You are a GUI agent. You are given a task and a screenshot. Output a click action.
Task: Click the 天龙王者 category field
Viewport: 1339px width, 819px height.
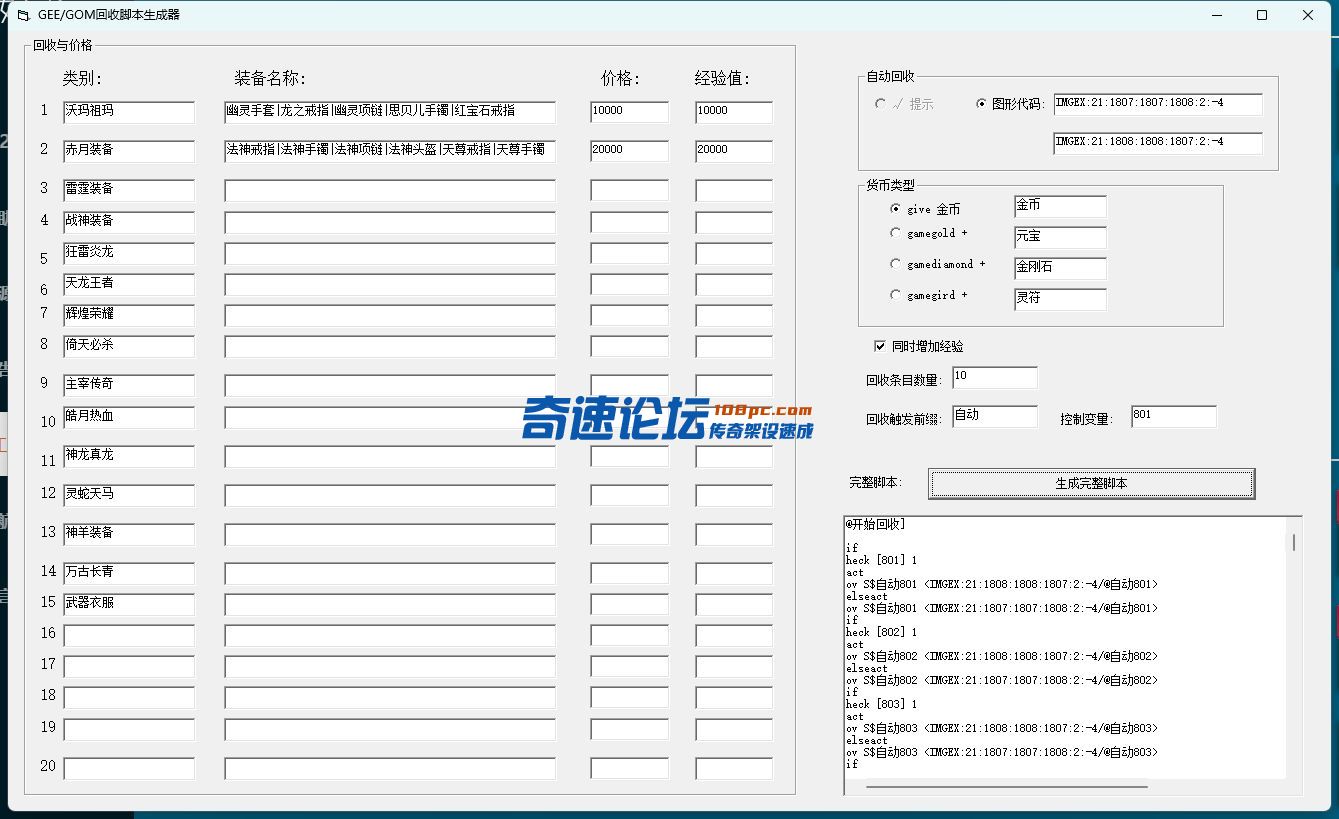coord(129,284)
